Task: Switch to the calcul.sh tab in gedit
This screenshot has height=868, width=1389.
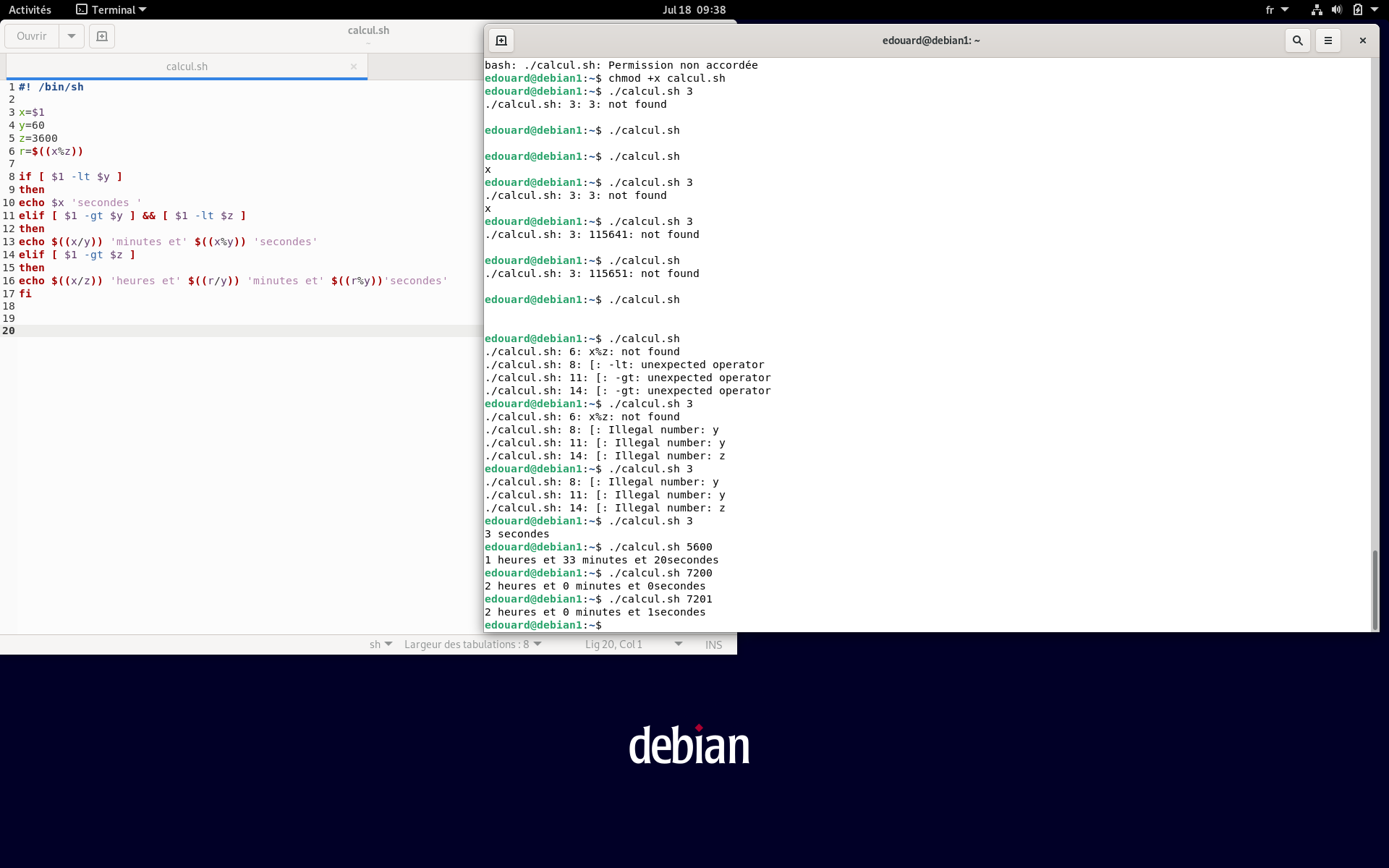Action: coord(187,67)
